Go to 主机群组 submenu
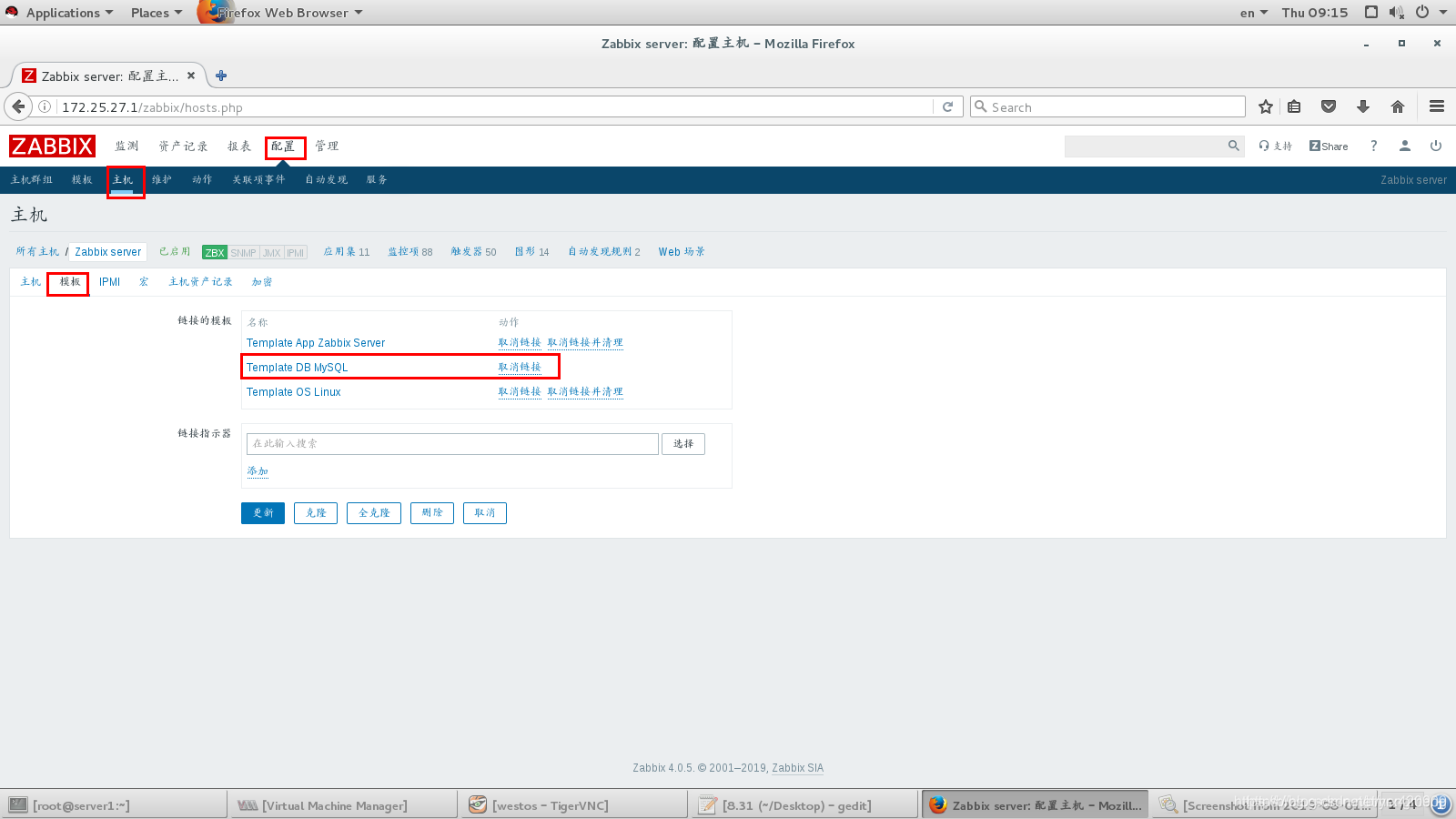Image resolution: width=1456 pixels, height=819 pixels. [x=32, y=179]
